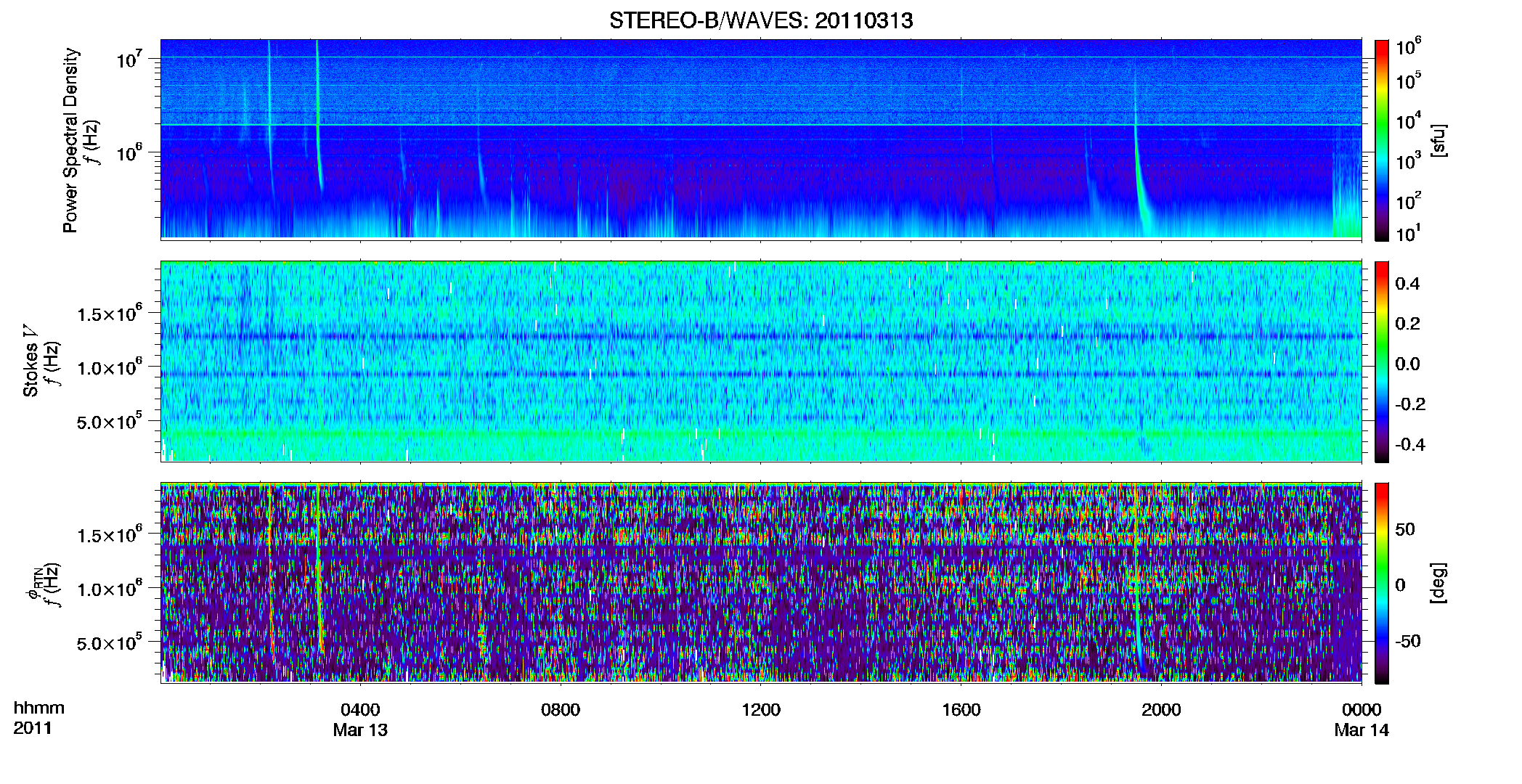The width and height of the screenshot is (1522, 784).
Task: Click the 50 tick on degrees colorbar
Action: [x=1405, y=529]
